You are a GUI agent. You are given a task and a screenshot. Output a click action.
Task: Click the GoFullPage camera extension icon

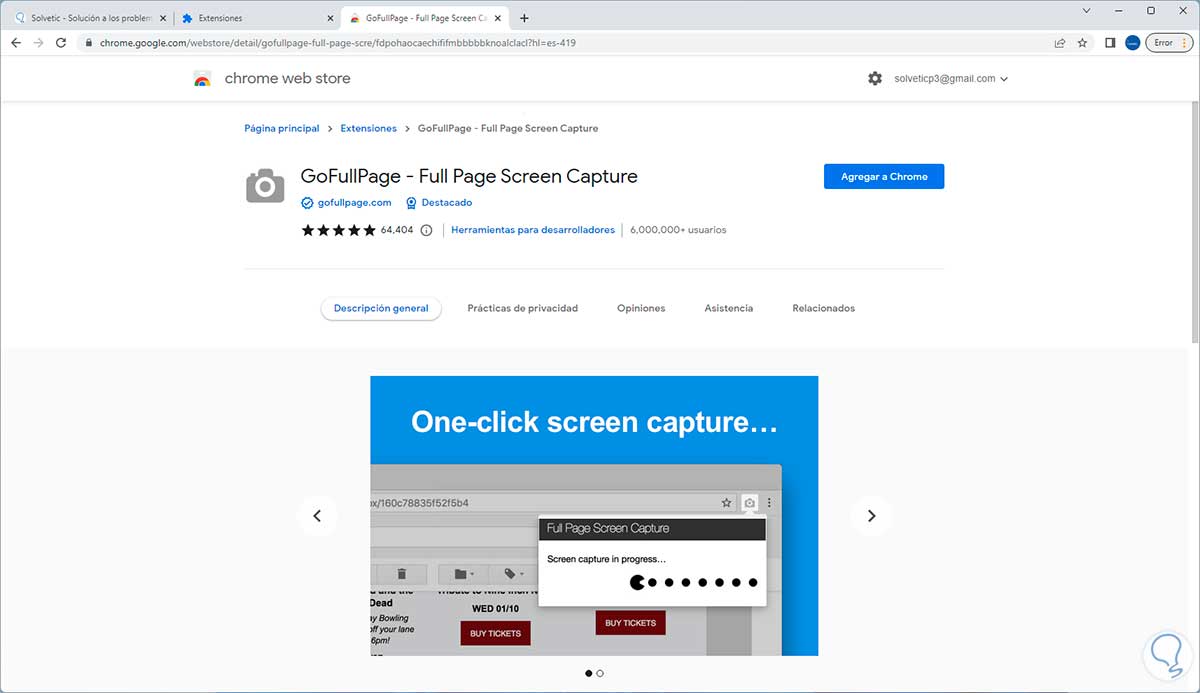(x=265, y=185)
